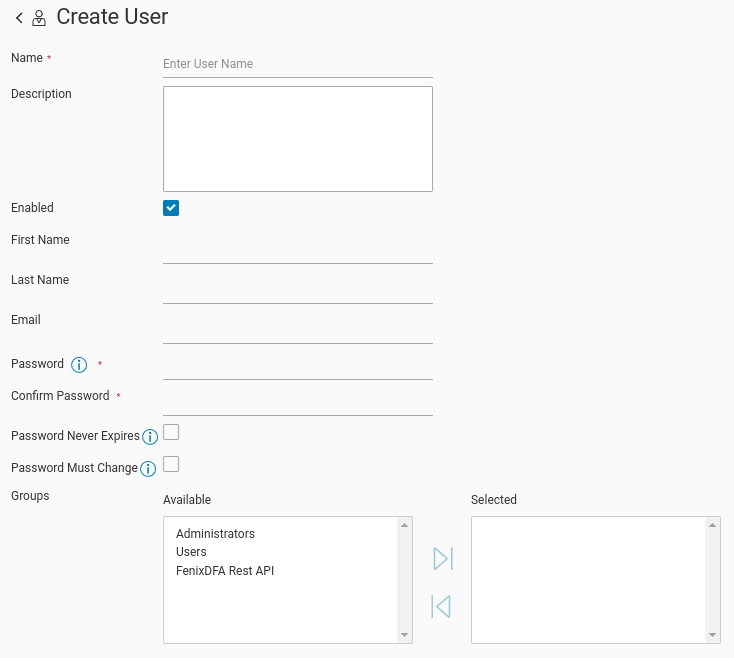Viewport: 734px width, 658px height.
Task: Enable Password Never Expires checkbox
Action: click(171, 432)
